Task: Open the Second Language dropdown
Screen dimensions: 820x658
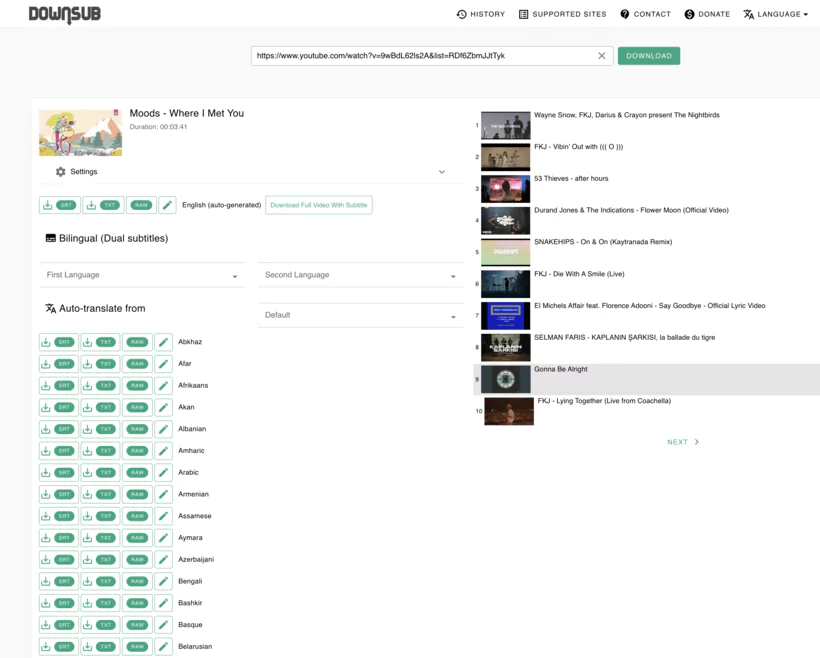Action: click(361, 275)
